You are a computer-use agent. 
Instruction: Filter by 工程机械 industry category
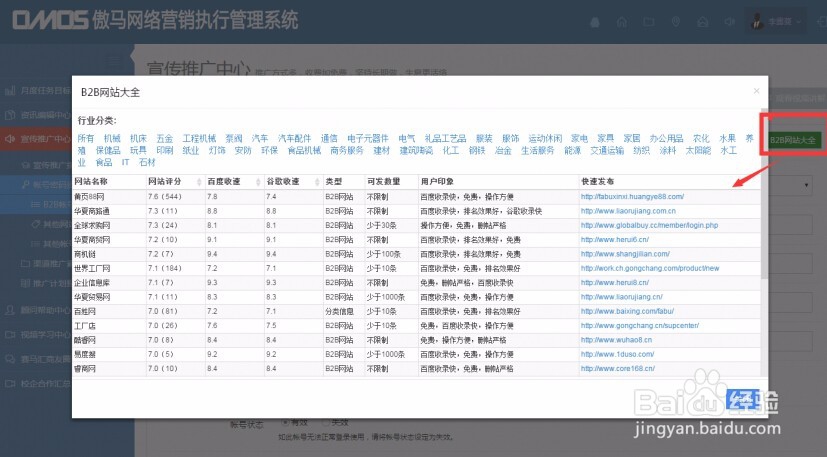click(199, 138)
